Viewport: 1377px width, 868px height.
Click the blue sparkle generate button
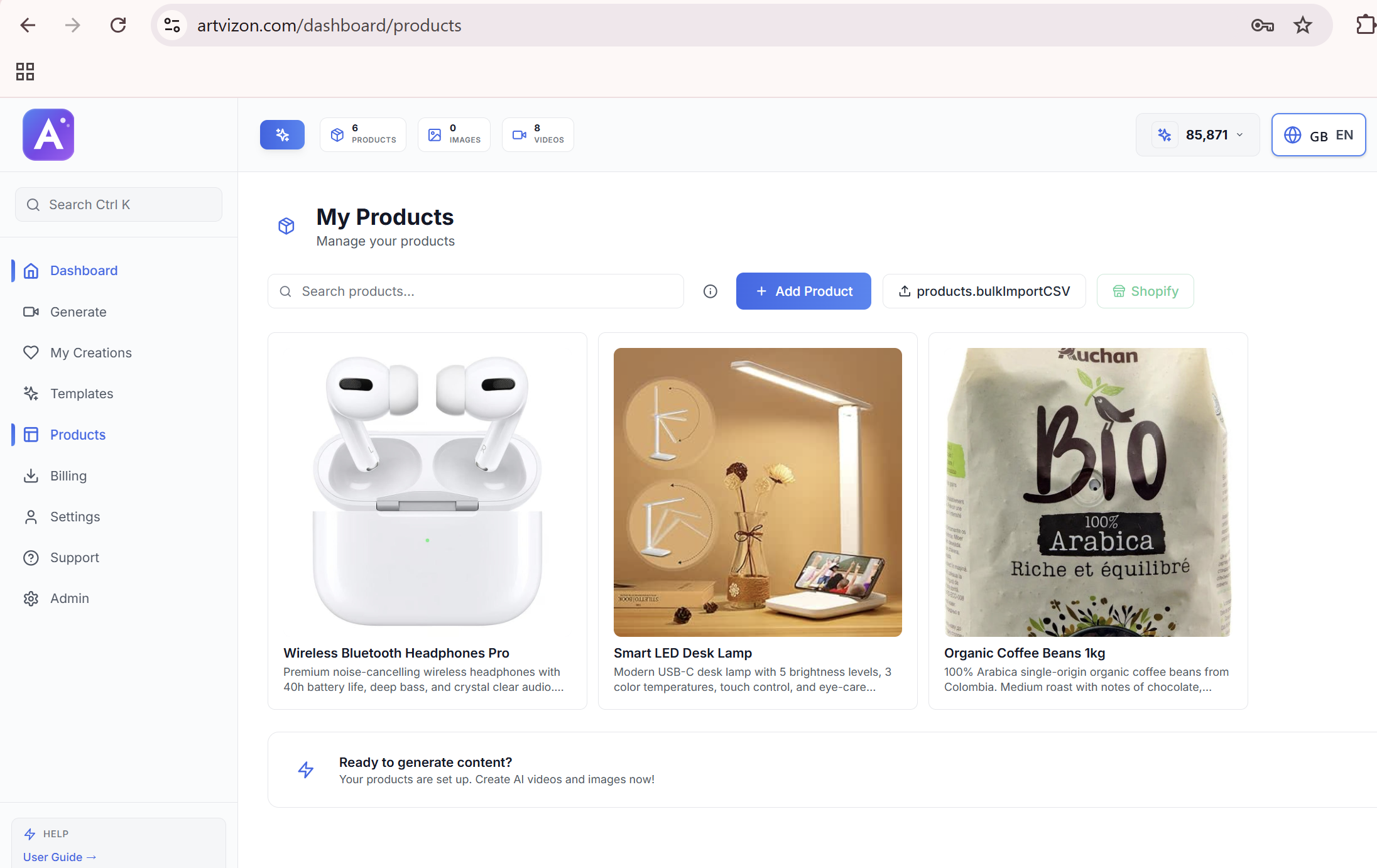pyautogui.click(x=282, y=134)
